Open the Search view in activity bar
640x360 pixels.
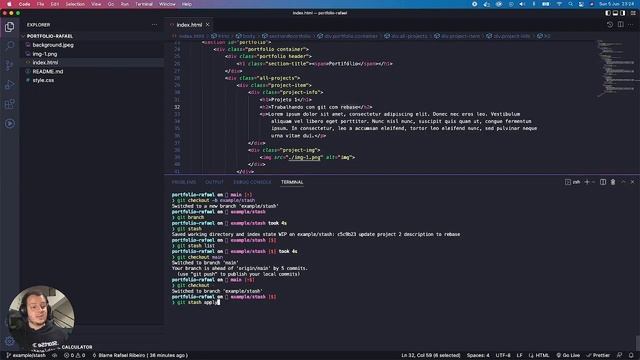tap(9, 45)
